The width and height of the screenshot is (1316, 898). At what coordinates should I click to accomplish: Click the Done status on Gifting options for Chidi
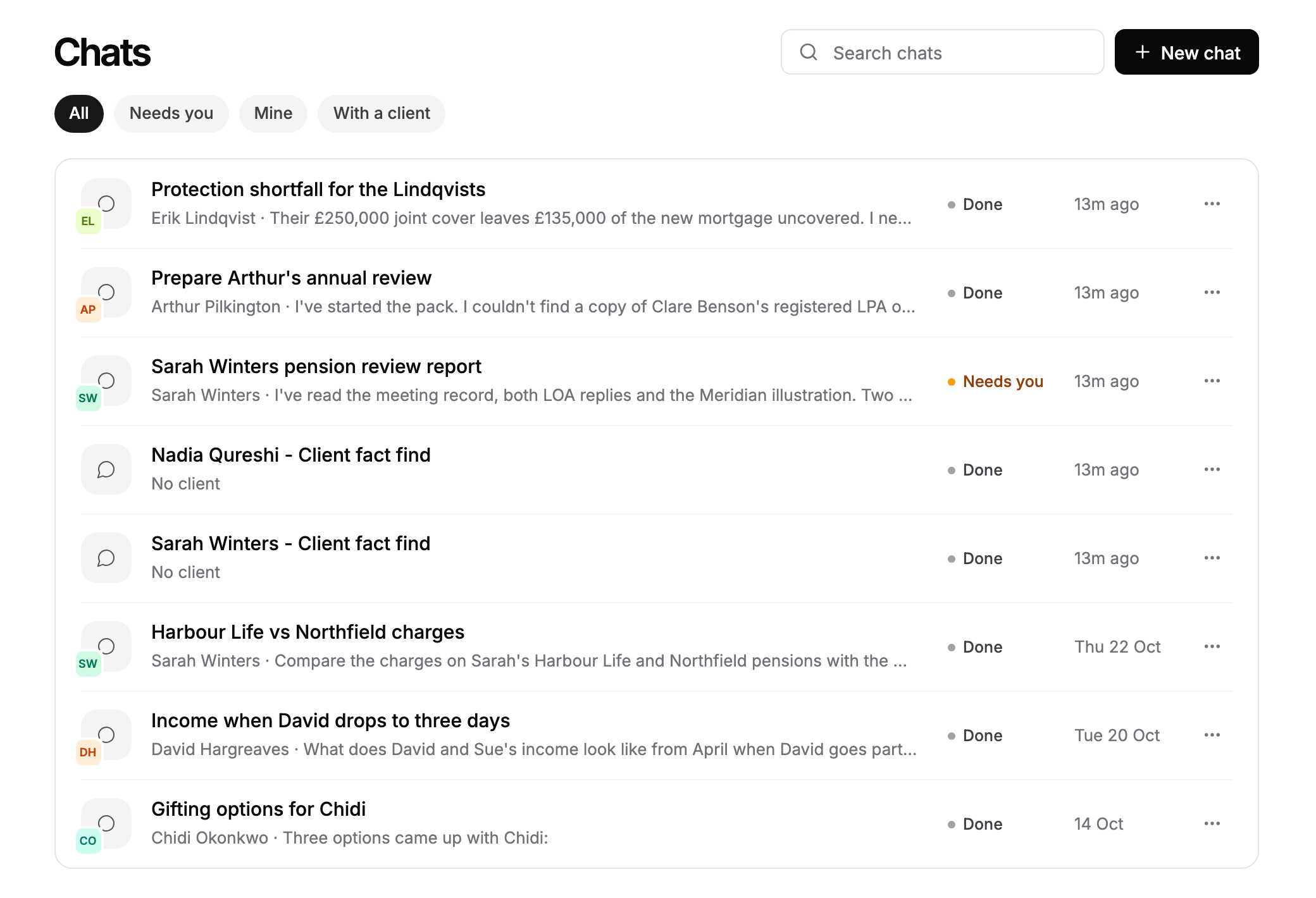975,824
